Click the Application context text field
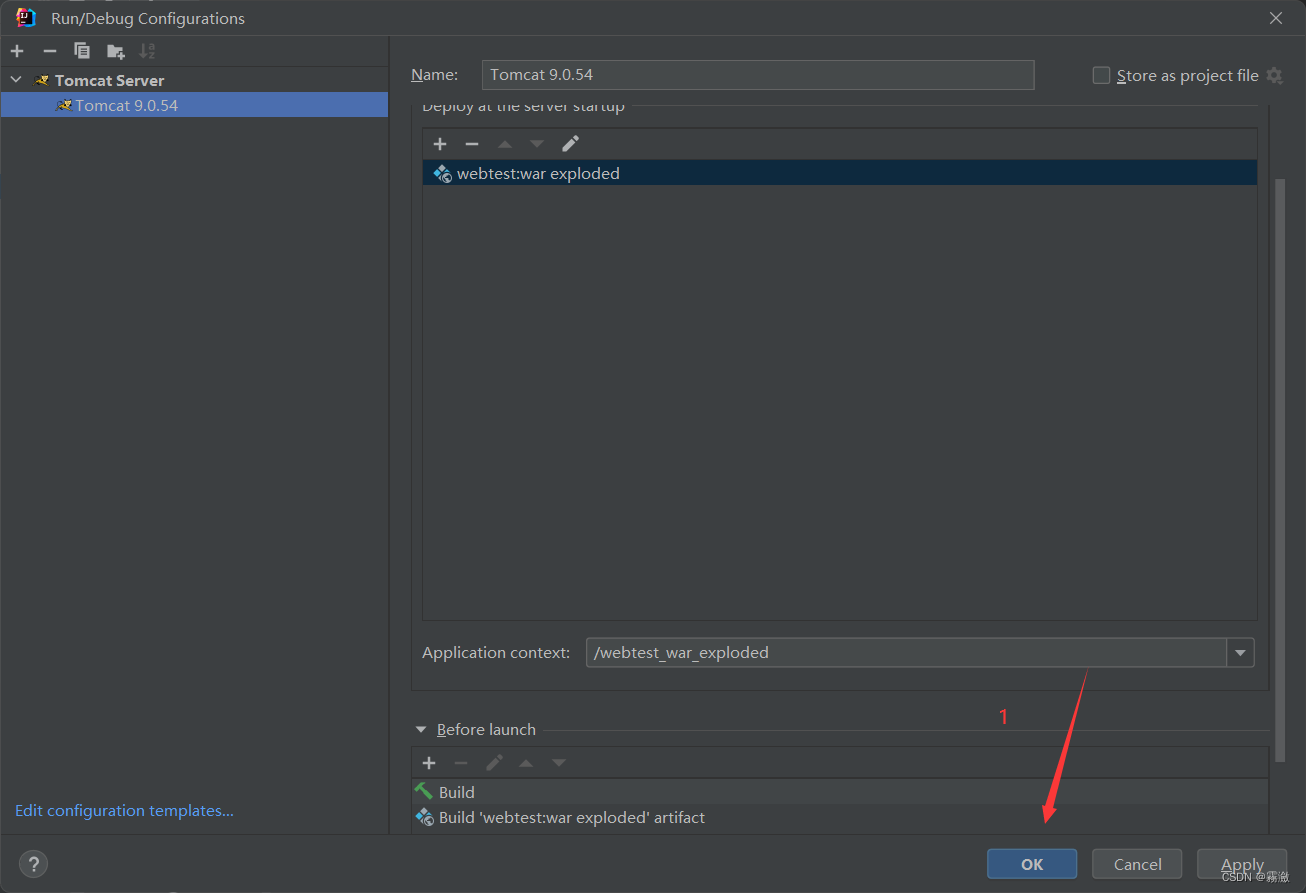 click(906, 653)
